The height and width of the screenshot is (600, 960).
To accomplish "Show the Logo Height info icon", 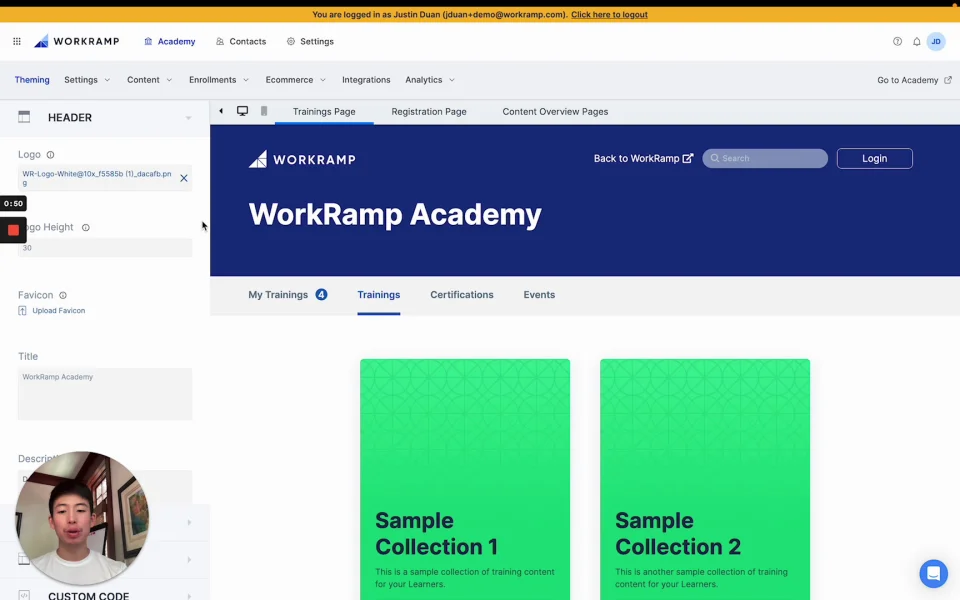I will 86,228.
